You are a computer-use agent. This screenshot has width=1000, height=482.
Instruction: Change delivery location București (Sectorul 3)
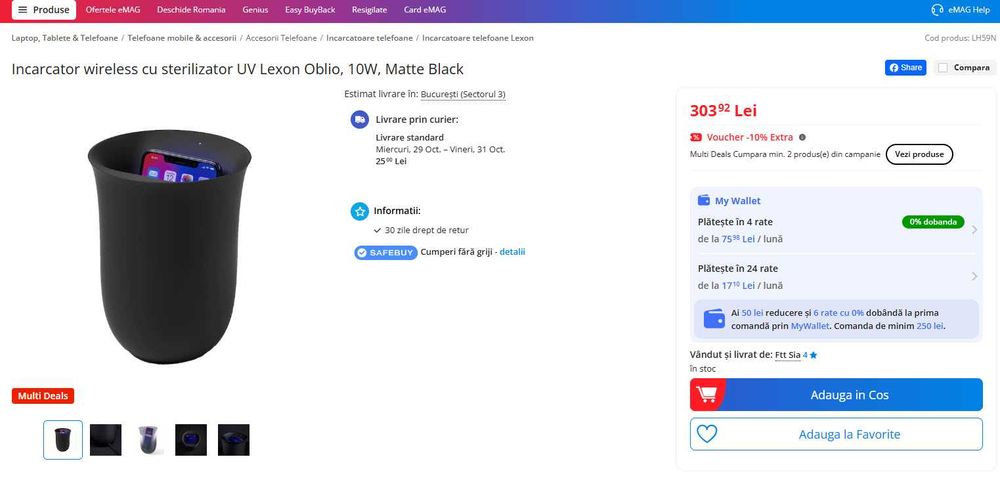tap(463, 94)
